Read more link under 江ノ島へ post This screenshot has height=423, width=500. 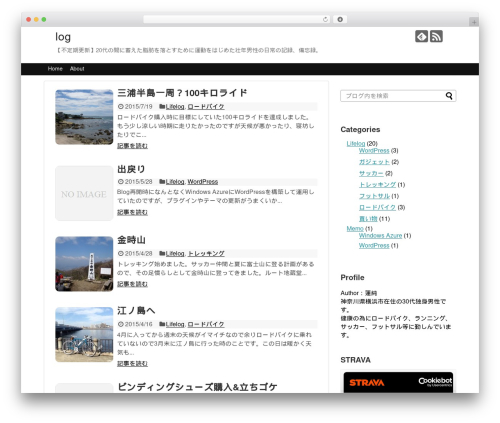click(x=132, y=363)
